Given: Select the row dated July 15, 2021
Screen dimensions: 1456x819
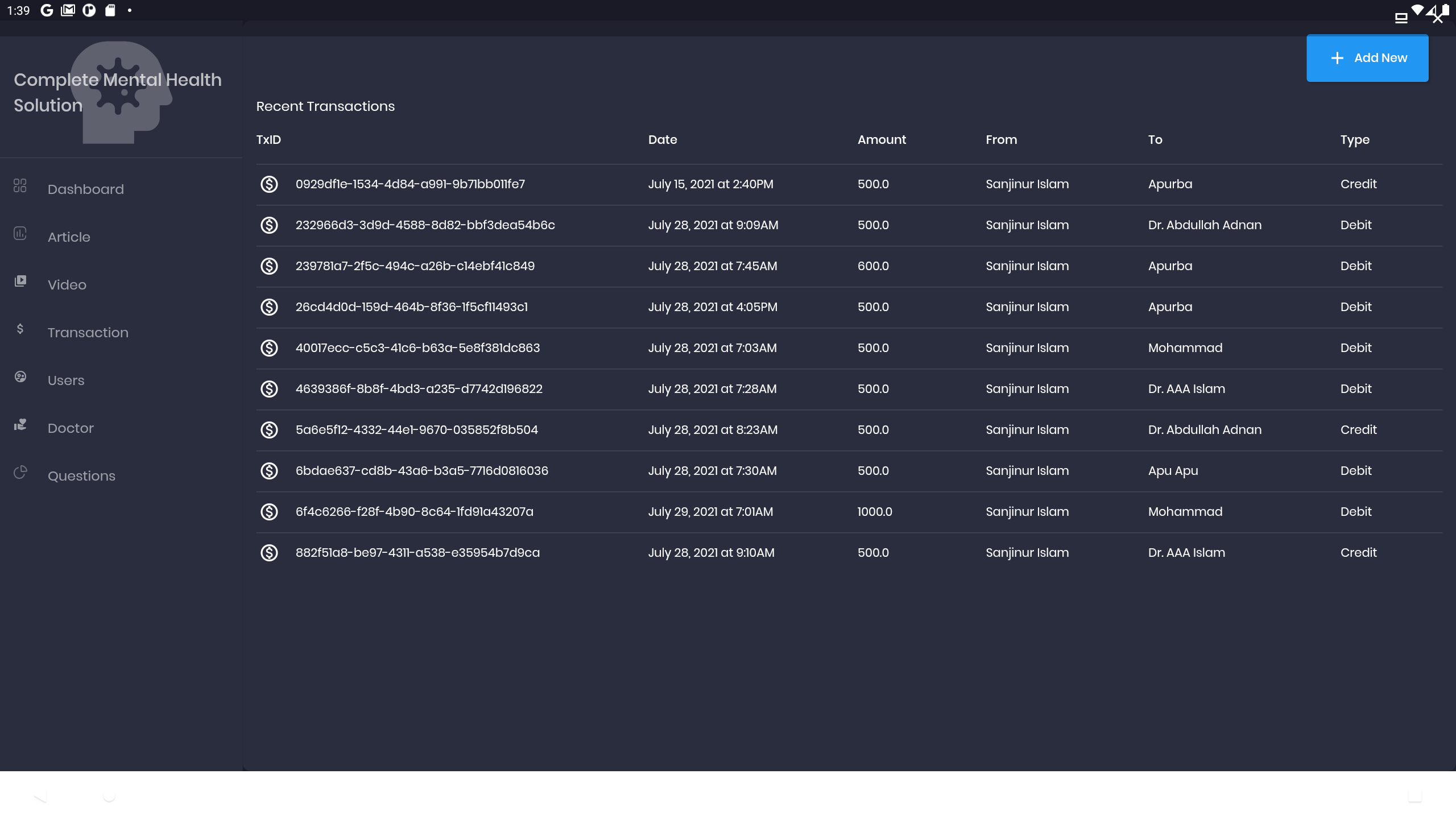Looking at the screenshot, I should pyautogui.click(x=710, y=184).
